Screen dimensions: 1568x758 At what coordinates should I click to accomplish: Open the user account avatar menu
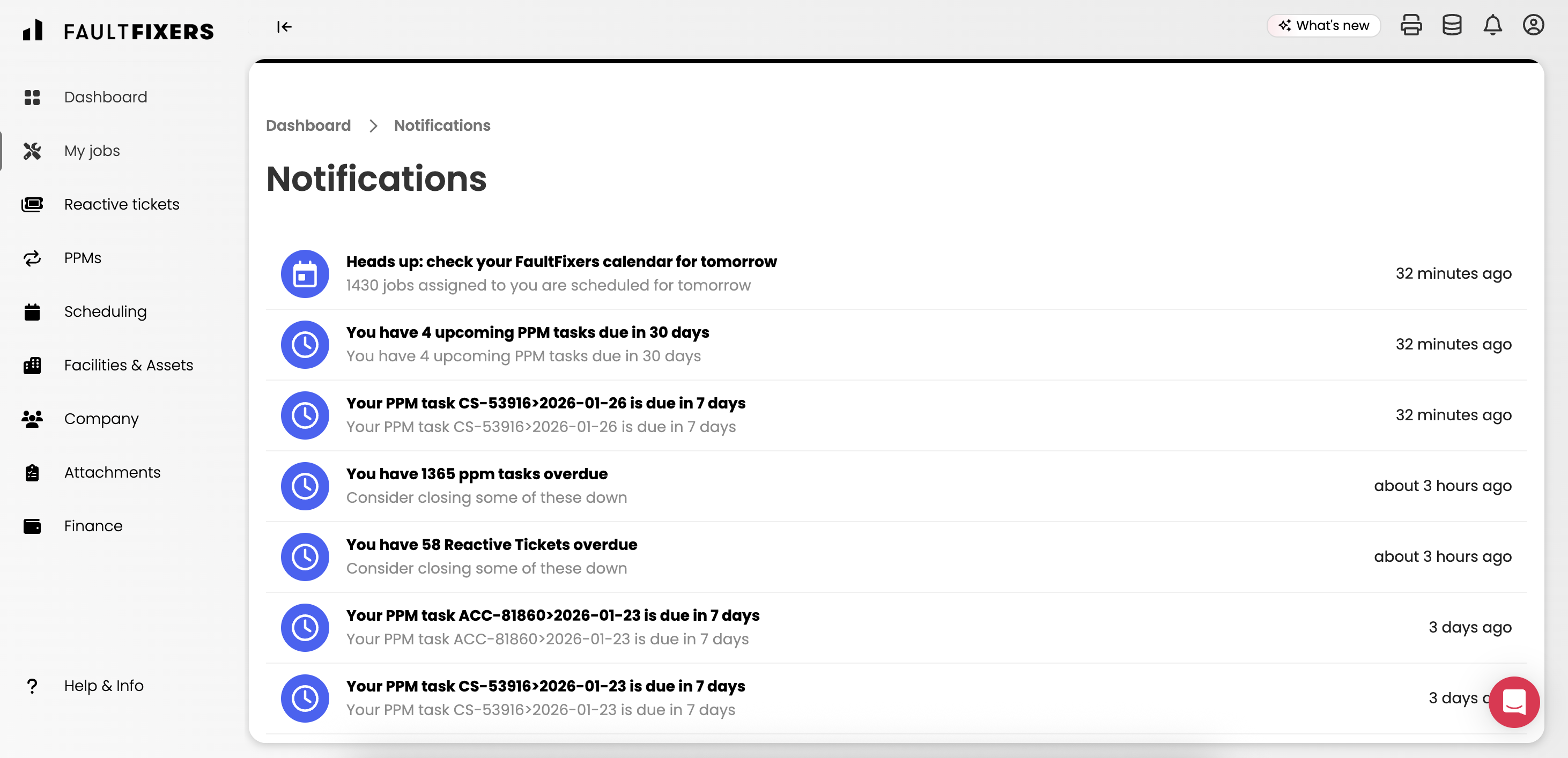pos(1533,25)
